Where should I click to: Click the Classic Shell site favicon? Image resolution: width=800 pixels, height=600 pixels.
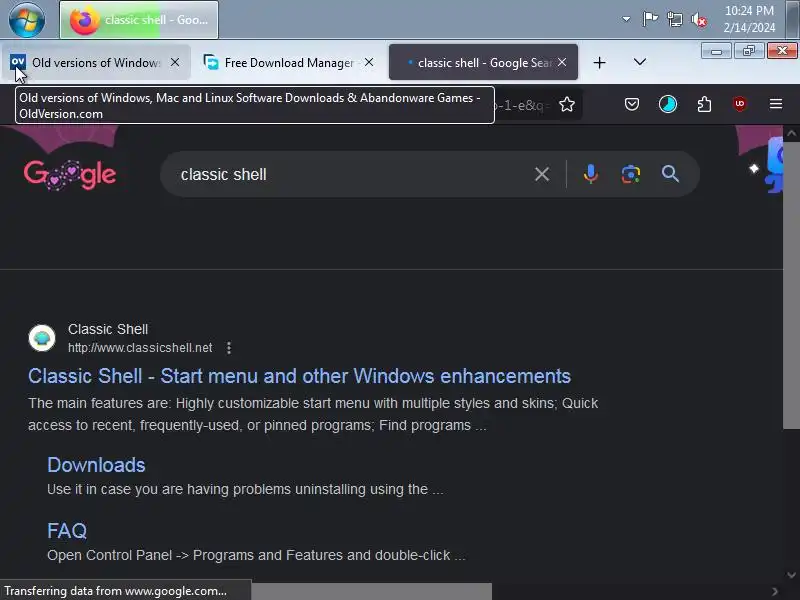coord(42,338)
